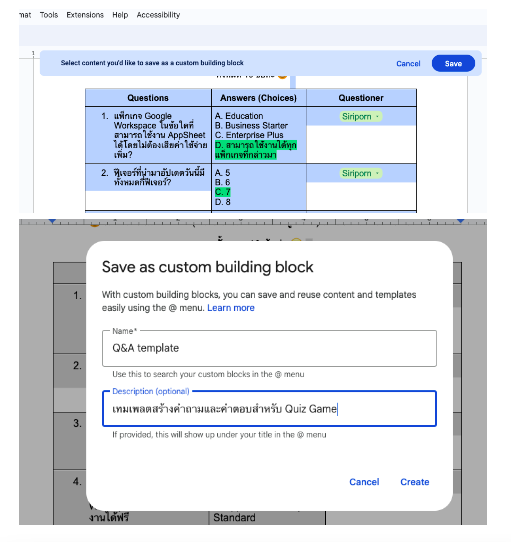Image resolution: width=511 pixels, height=542 pixels.
Task: Click the left indent marker on ruler
Action: point(52,221)
